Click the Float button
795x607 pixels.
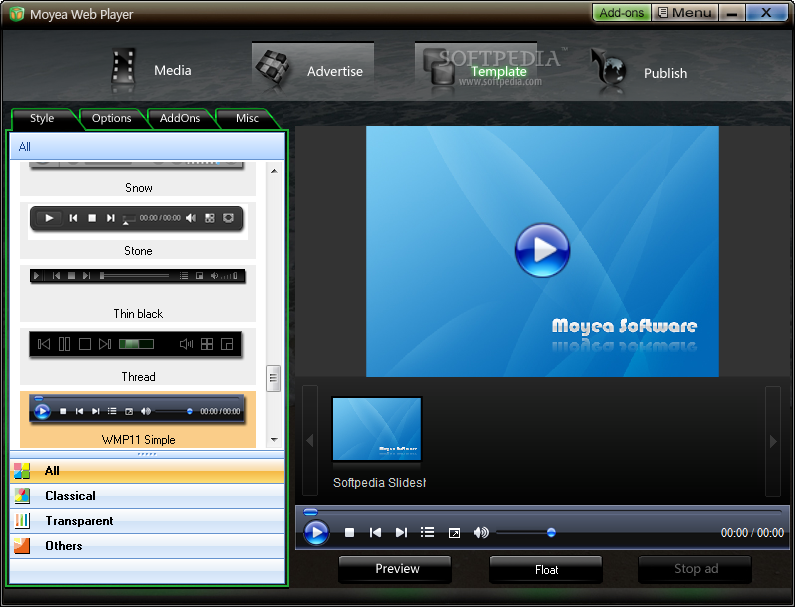click(546, 569)
